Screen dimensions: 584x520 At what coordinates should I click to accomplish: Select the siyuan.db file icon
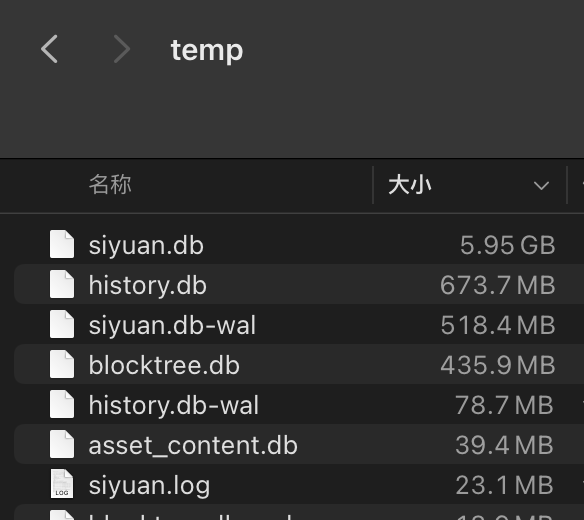point(62,244)
